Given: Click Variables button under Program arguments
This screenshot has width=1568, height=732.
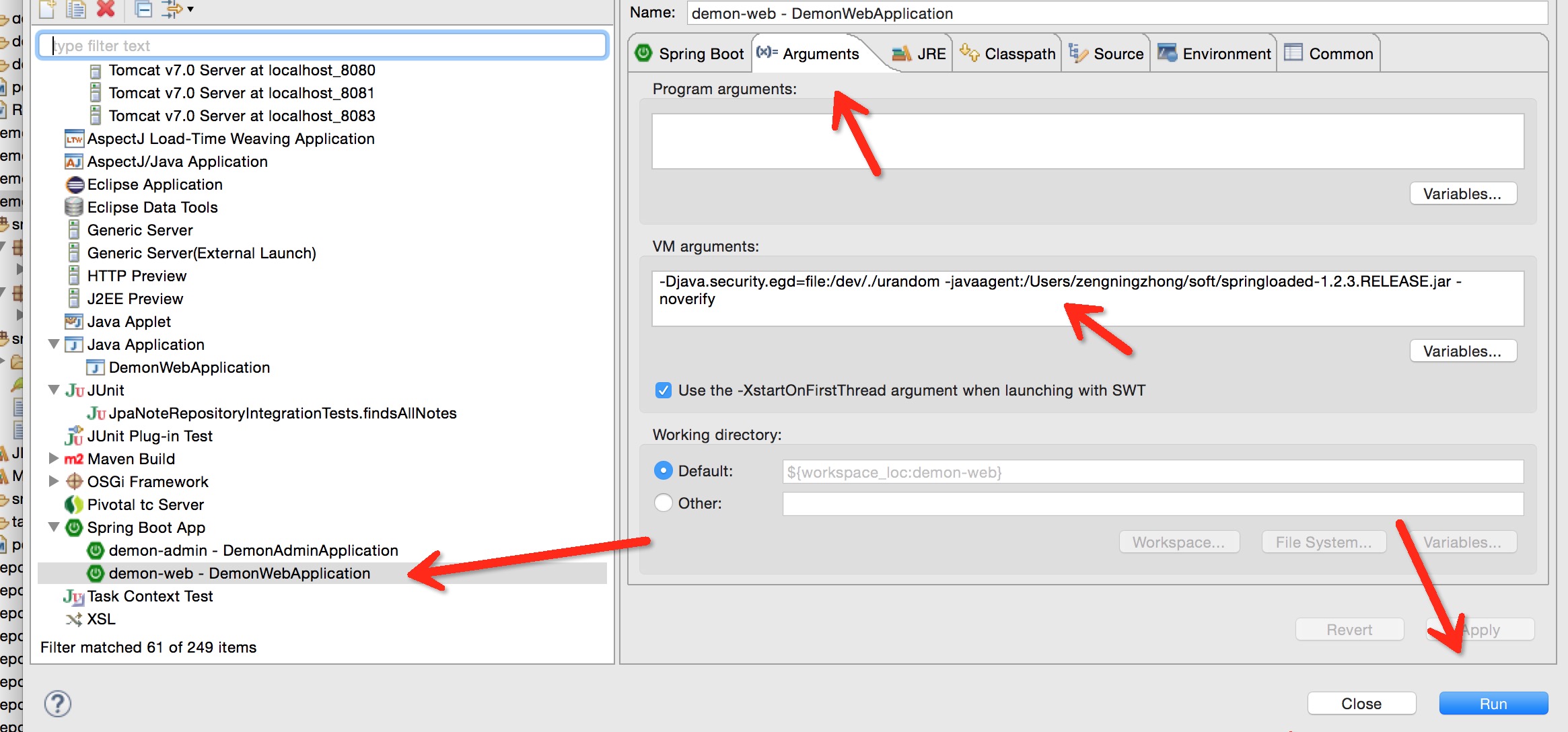Looking at the screenshot, I should 1463,194.
